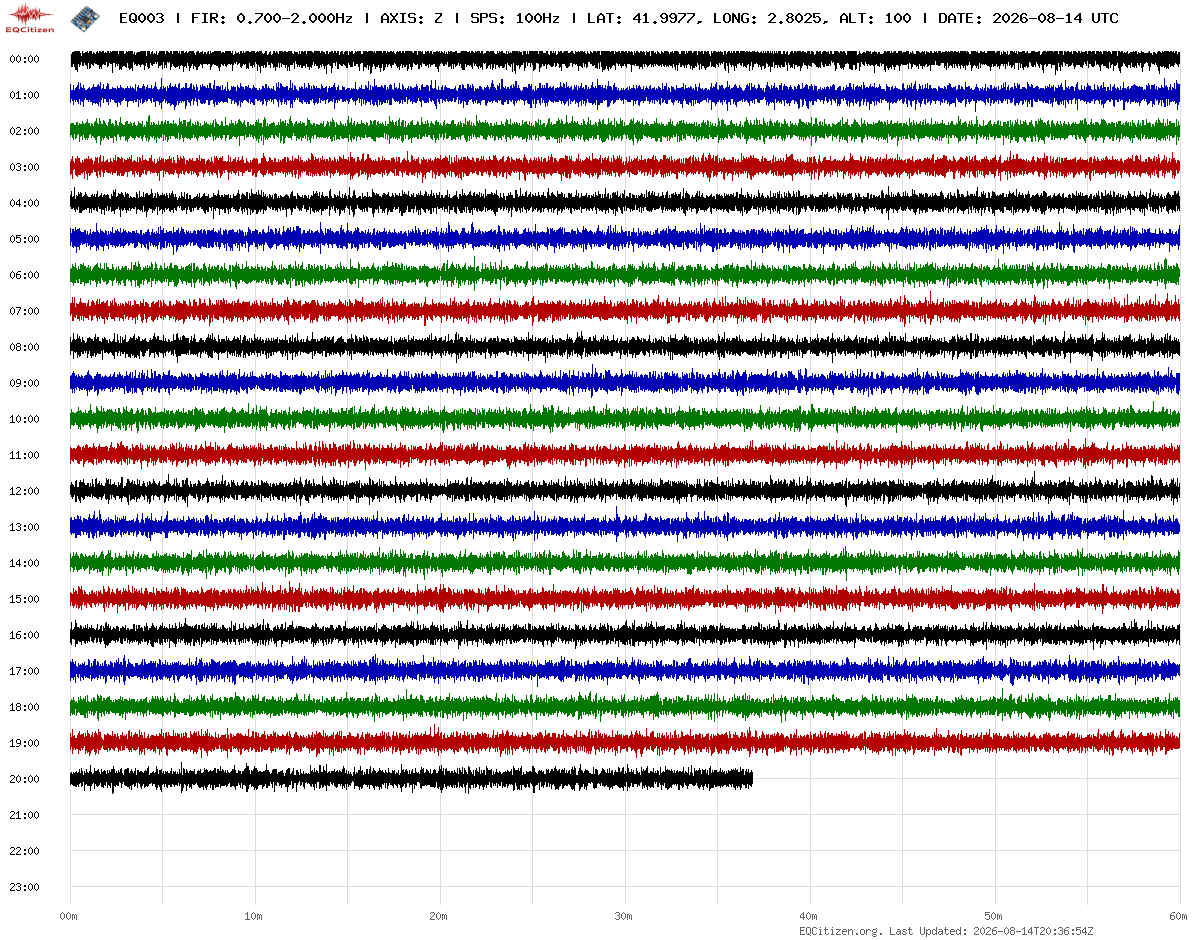The image size is (1200, 940).
Task: Click the 21:00 hour label
Action: point(24,815)
